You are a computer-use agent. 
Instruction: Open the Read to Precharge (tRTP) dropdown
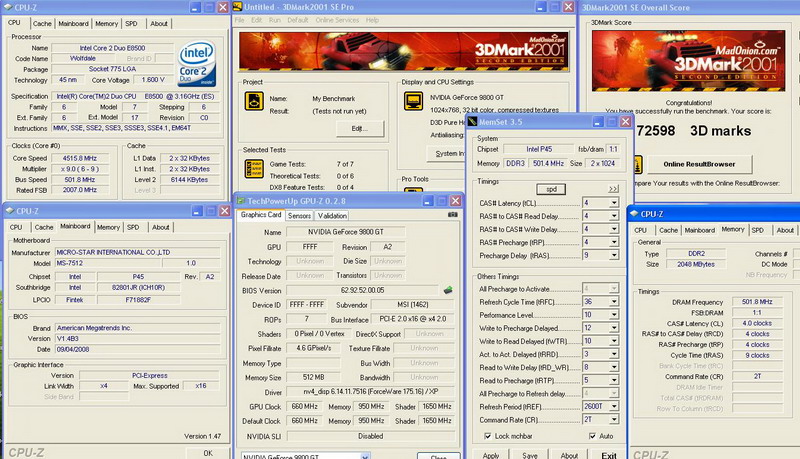tap(614, 380)
